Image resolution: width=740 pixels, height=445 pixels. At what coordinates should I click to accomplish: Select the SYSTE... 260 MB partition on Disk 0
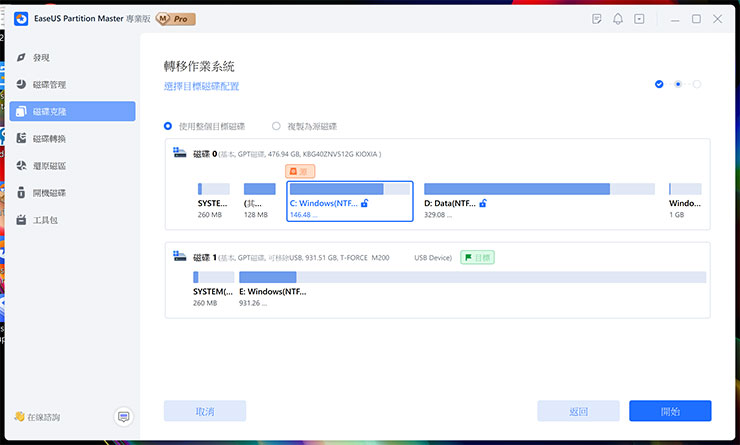click(x=213, y=201)
